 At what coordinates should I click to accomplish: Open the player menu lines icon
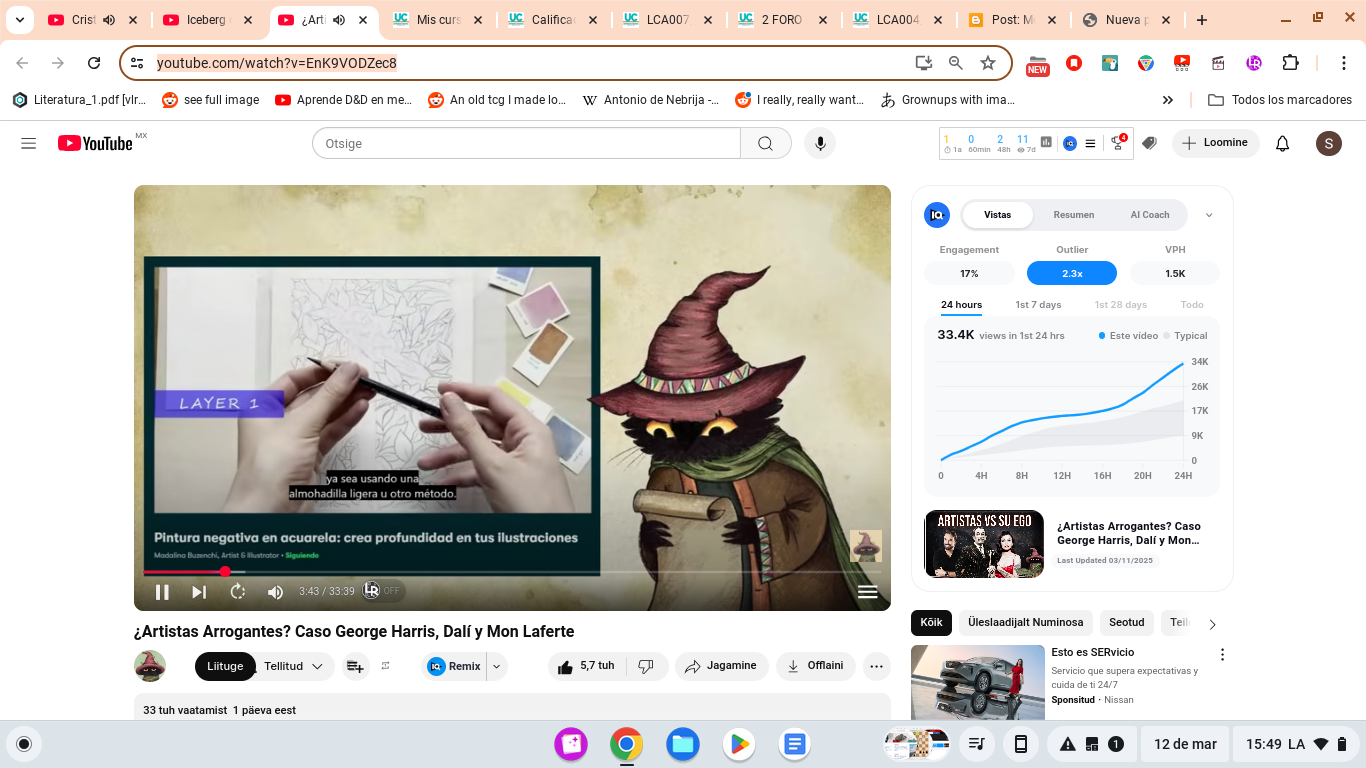[x=868, y=592]
